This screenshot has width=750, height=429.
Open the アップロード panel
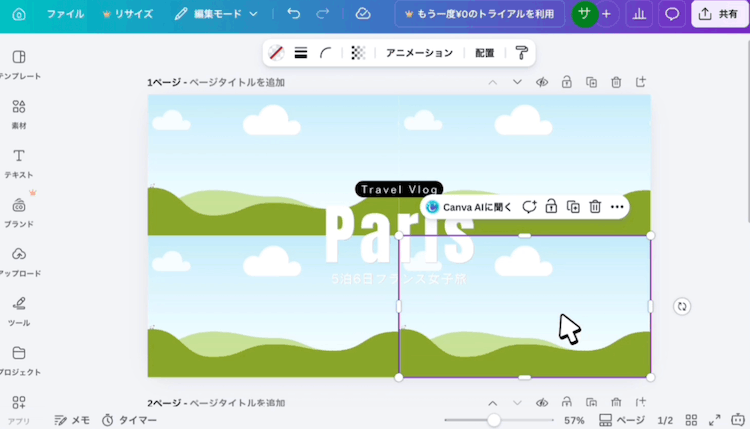[19, 262]
